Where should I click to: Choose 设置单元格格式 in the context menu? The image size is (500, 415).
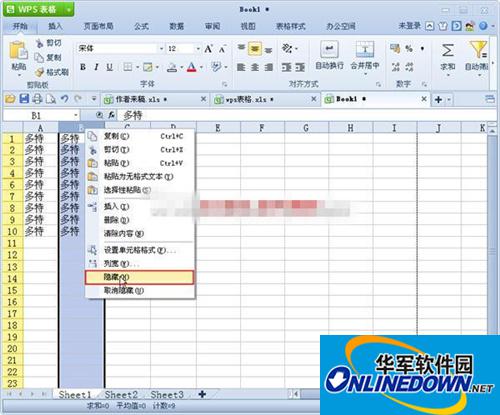click(140, 250)
